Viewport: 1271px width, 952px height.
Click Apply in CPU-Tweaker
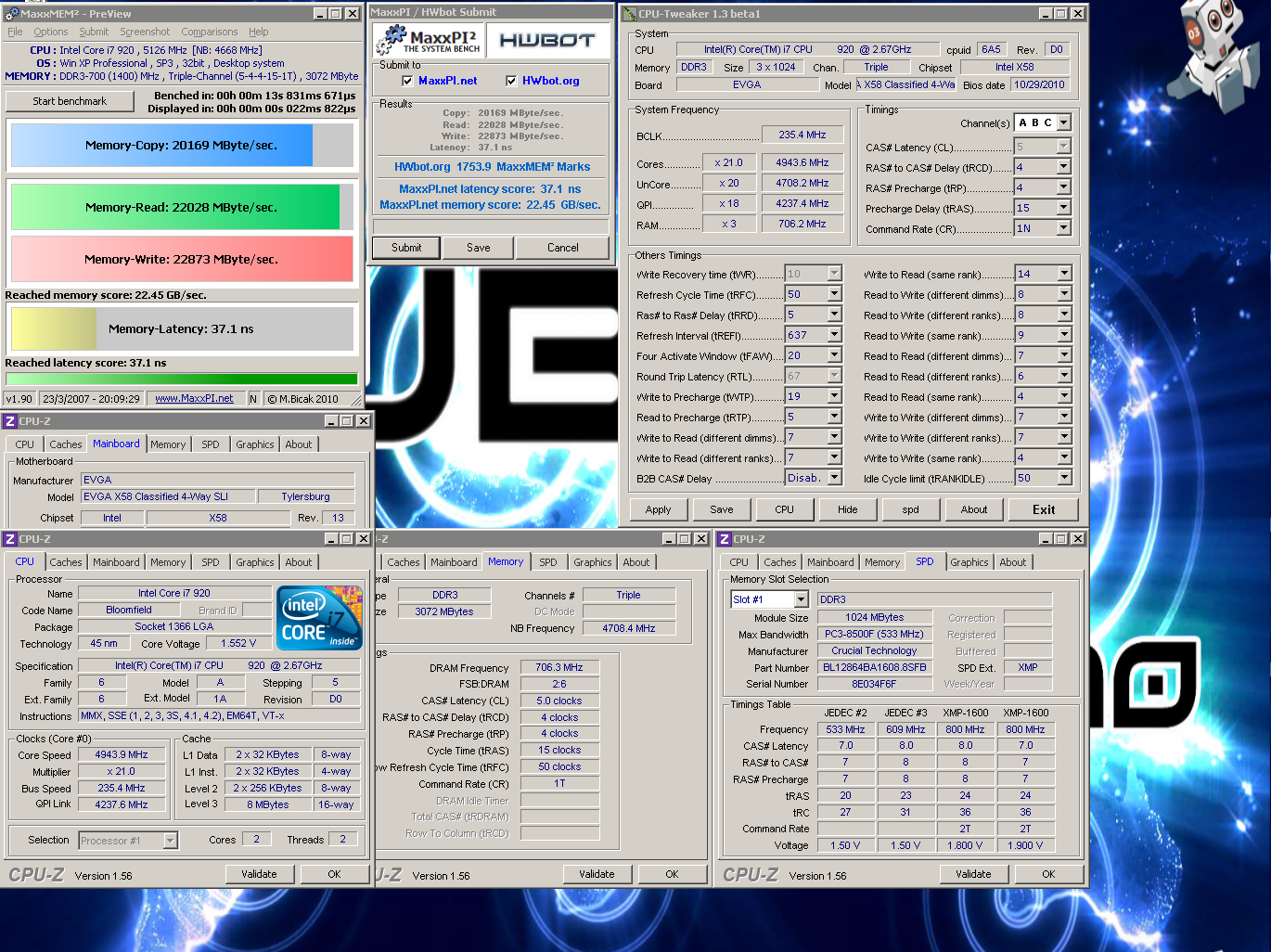click(659, 509)
